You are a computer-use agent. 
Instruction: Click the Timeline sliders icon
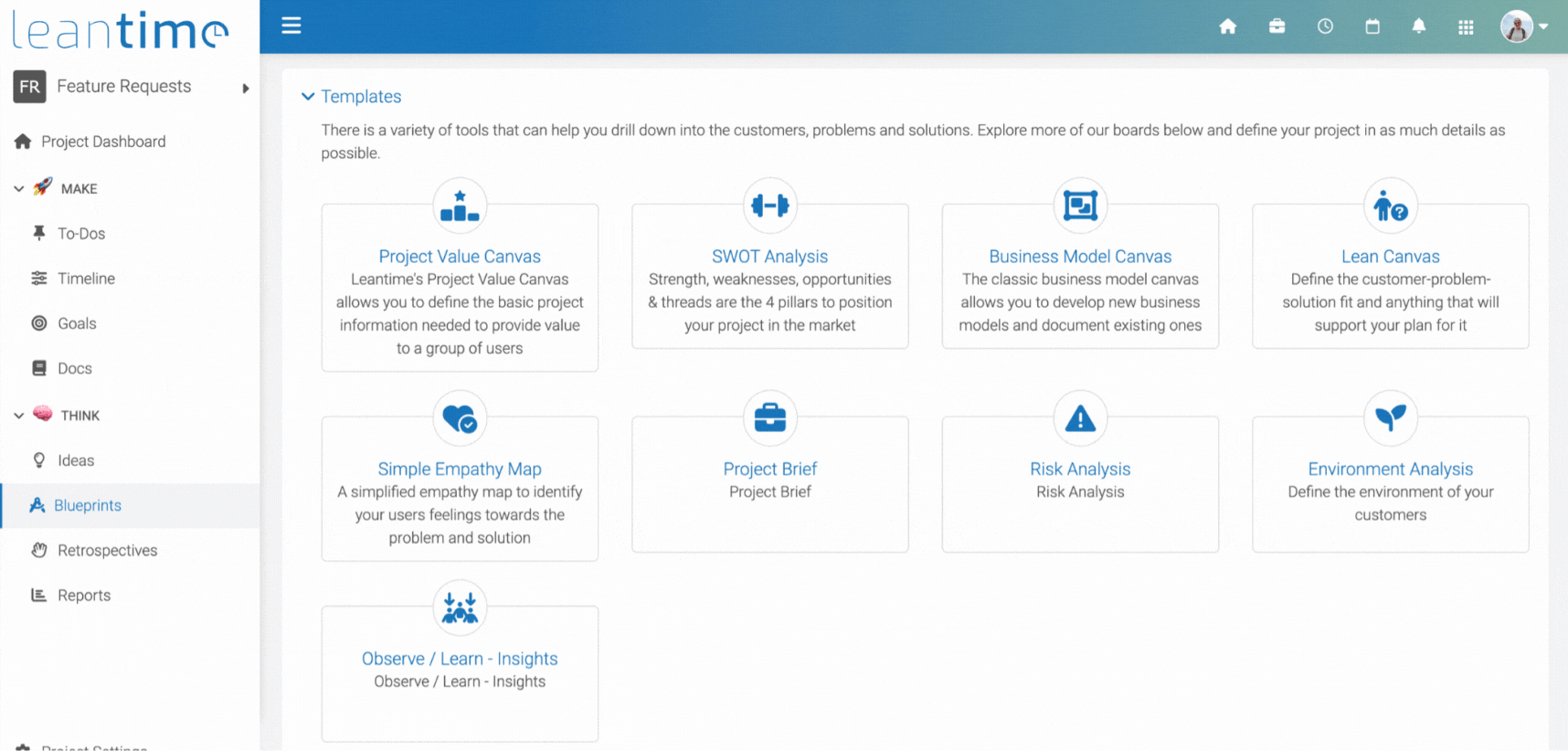[38, 278]
